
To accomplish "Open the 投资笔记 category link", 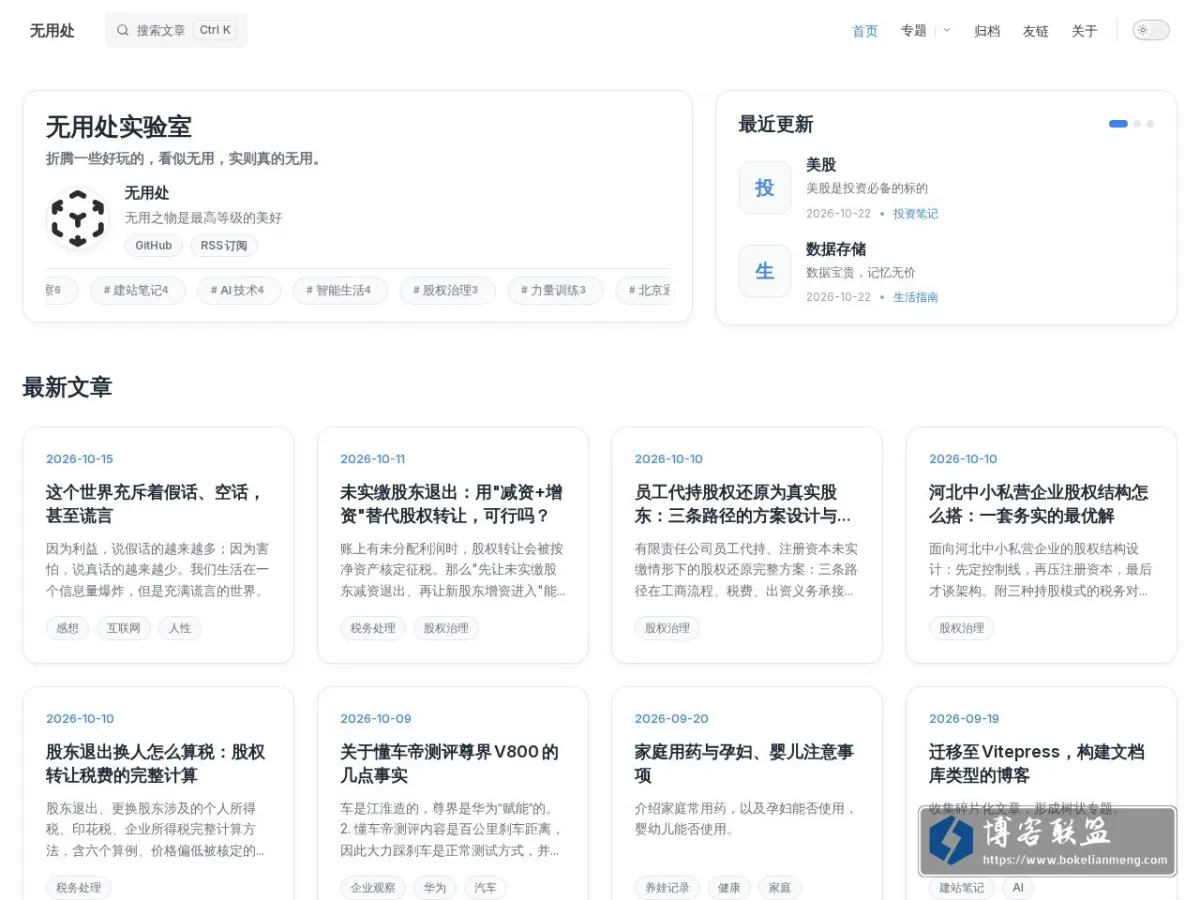I will [915, 214].
